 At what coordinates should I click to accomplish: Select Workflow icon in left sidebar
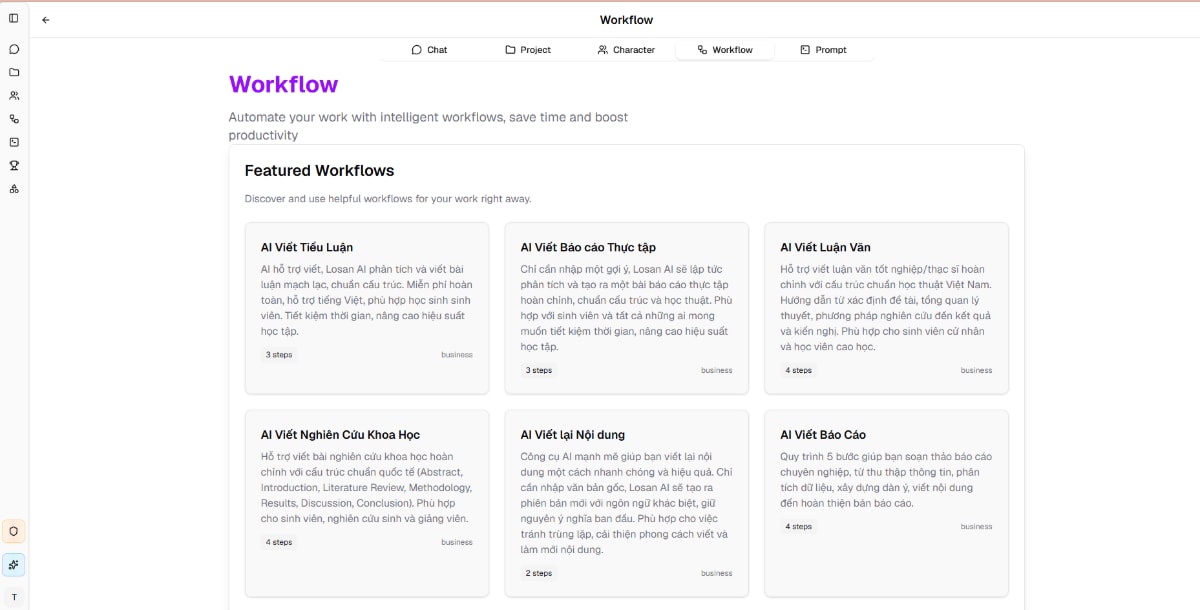click(14, 119)
